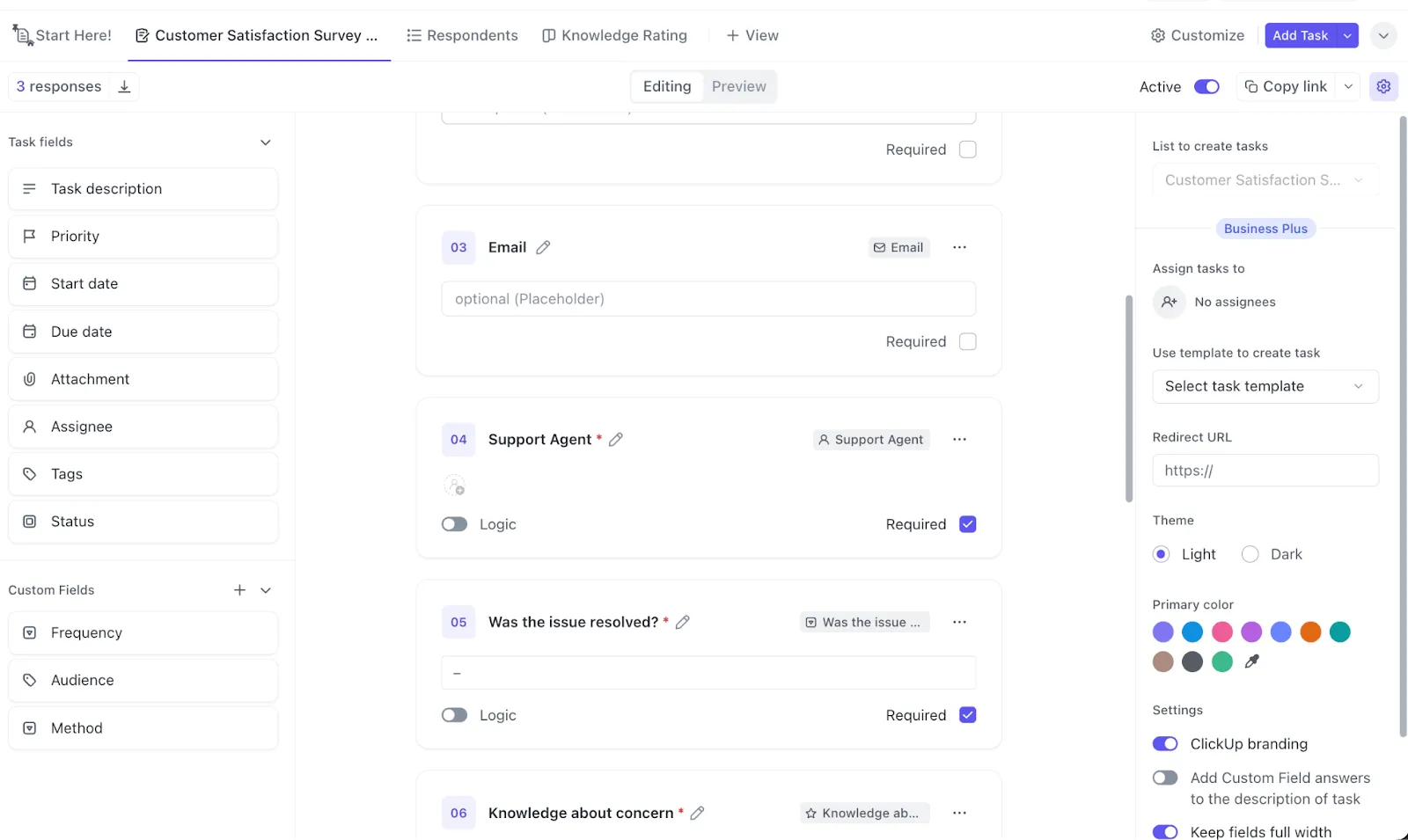Open the Customer Satisfaction Survey tab
The height and width of the screenshot is (840, 1408).
(x=258, y=35)
